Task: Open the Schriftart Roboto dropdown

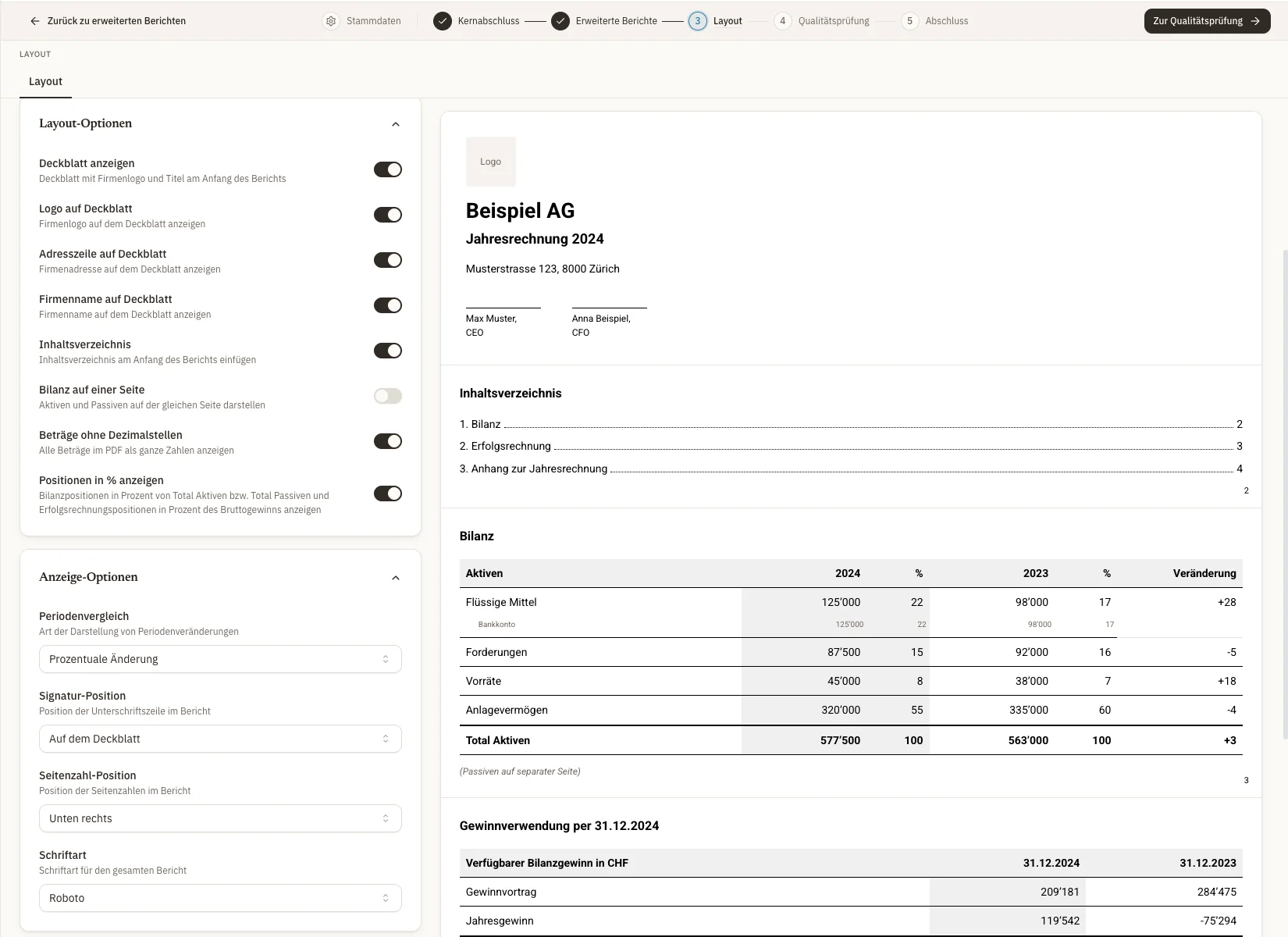Action: [220, 898]
